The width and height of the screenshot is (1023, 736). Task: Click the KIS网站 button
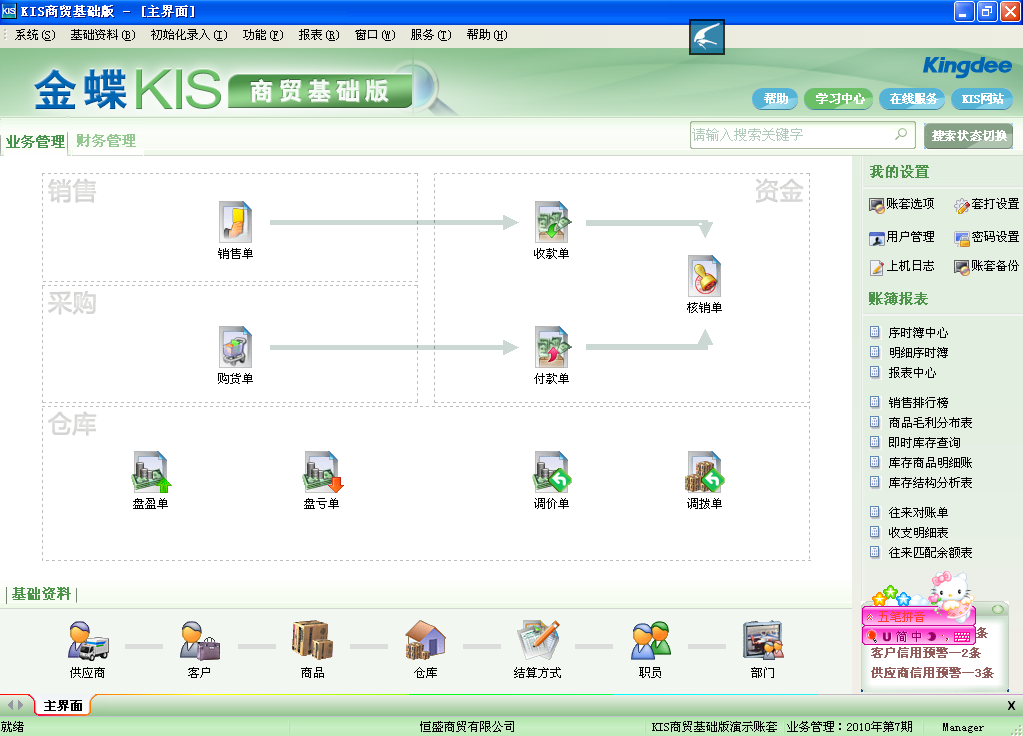pyautogui.click(x=982, y=99)
